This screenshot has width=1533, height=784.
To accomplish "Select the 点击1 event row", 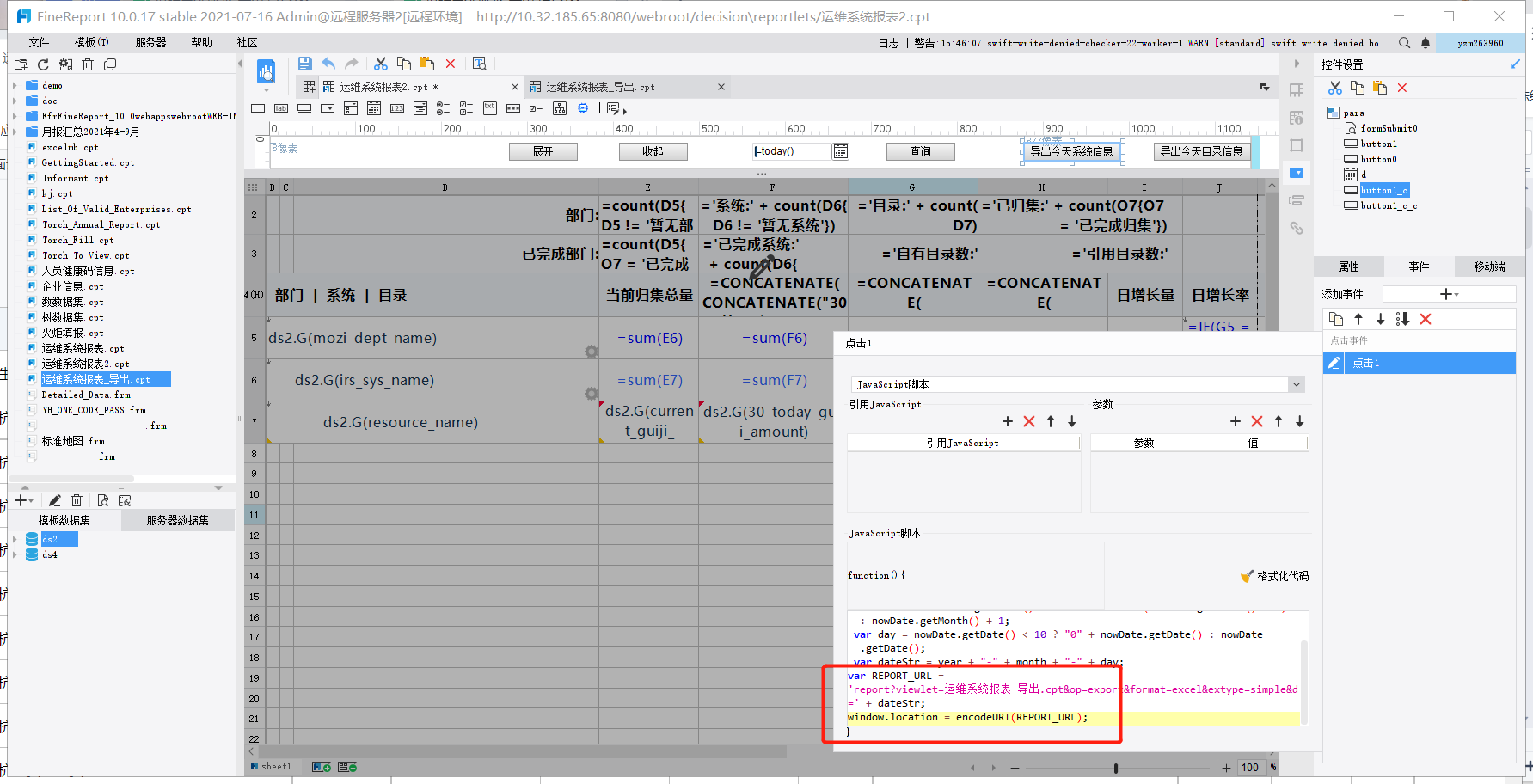I will click(1419, 363).
